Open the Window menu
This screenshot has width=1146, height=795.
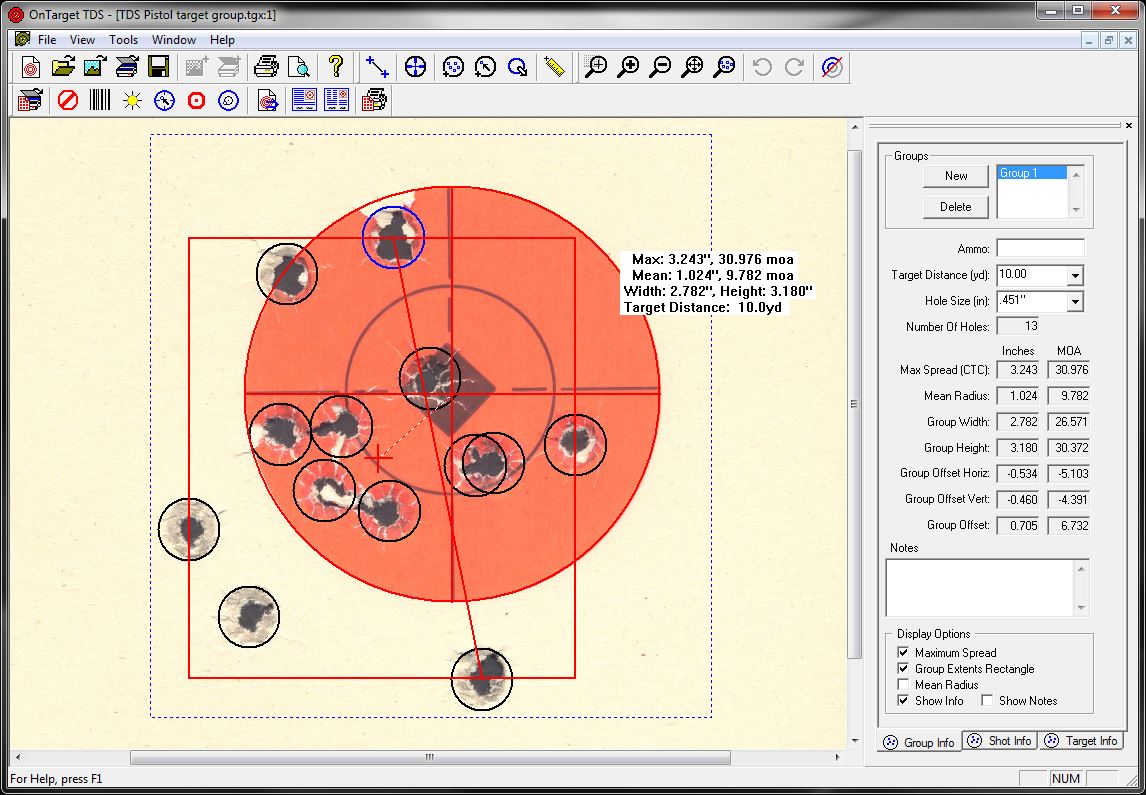173,40
